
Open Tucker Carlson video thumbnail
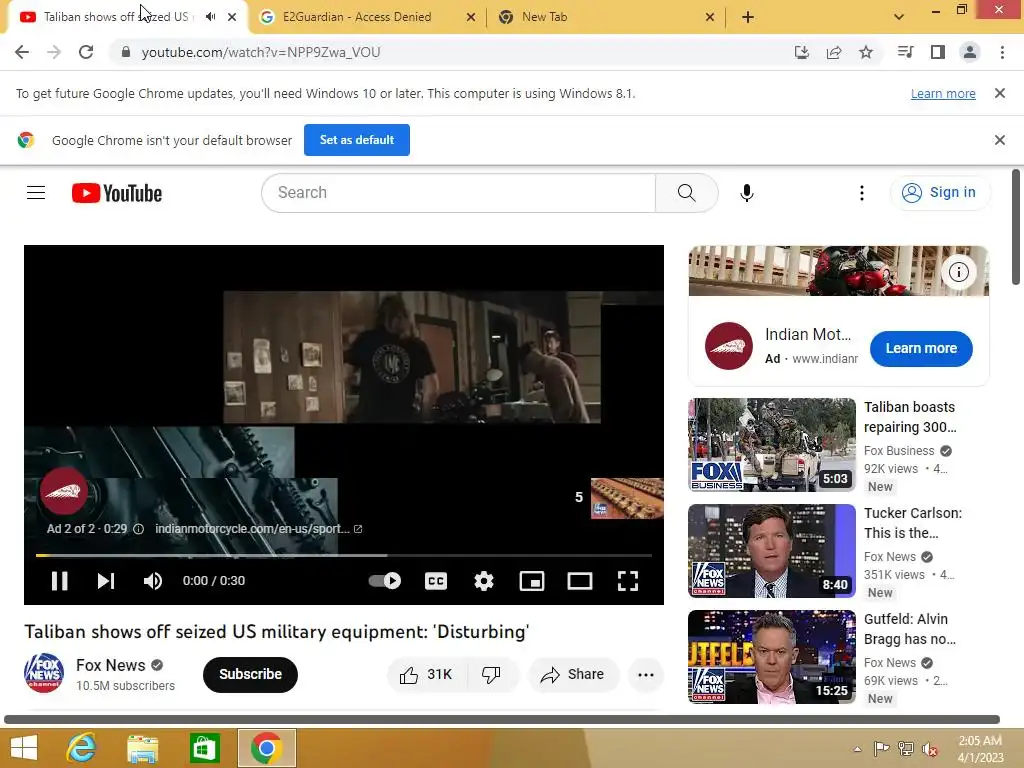pos(772,551)
